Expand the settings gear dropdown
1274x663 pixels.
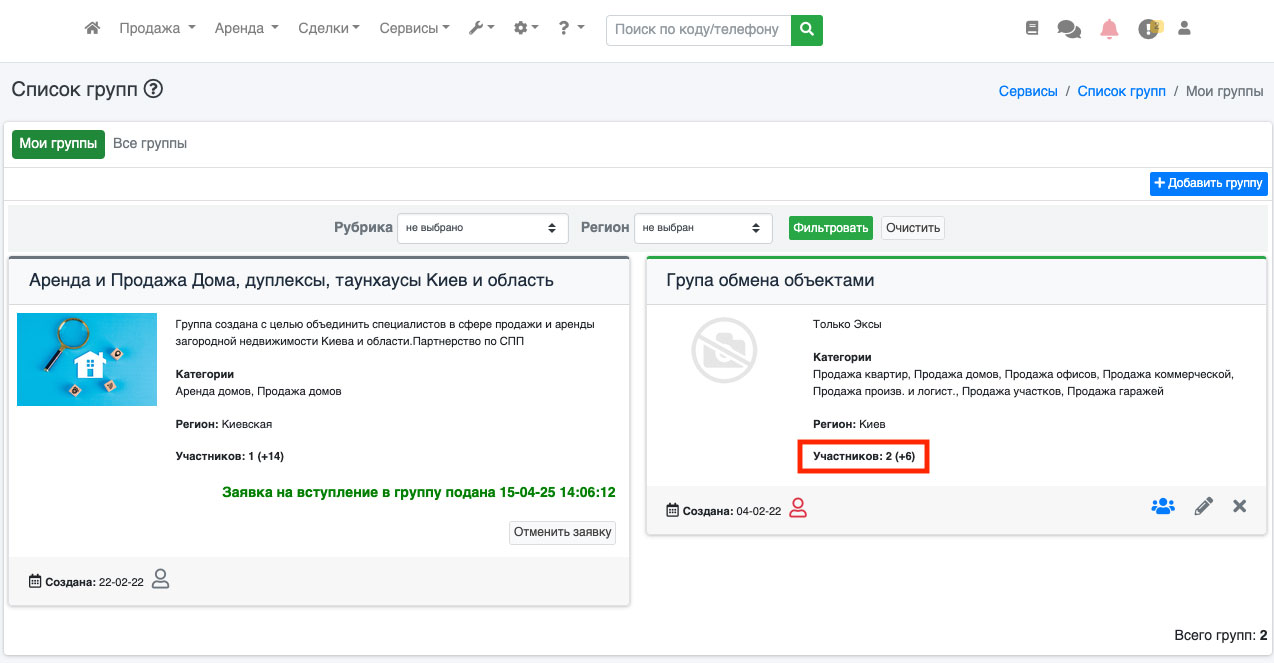pos(526,29)
